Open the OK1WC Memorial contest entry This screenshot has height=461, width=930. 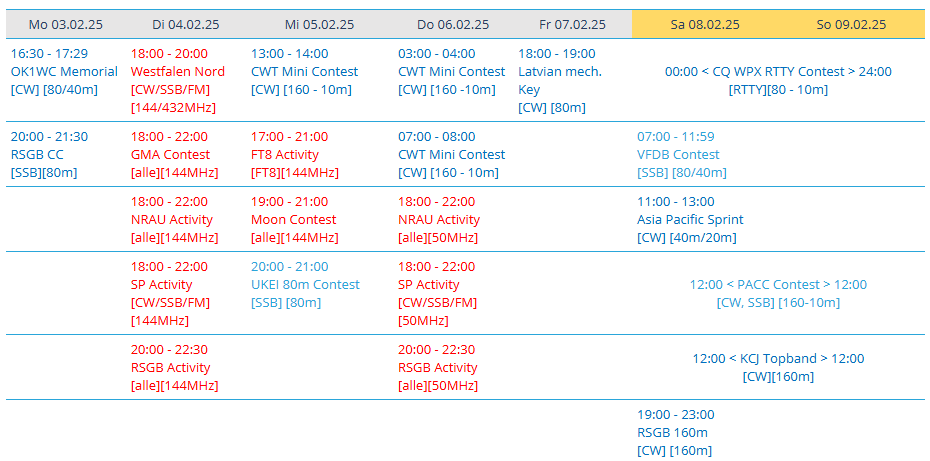click(64, 72)
